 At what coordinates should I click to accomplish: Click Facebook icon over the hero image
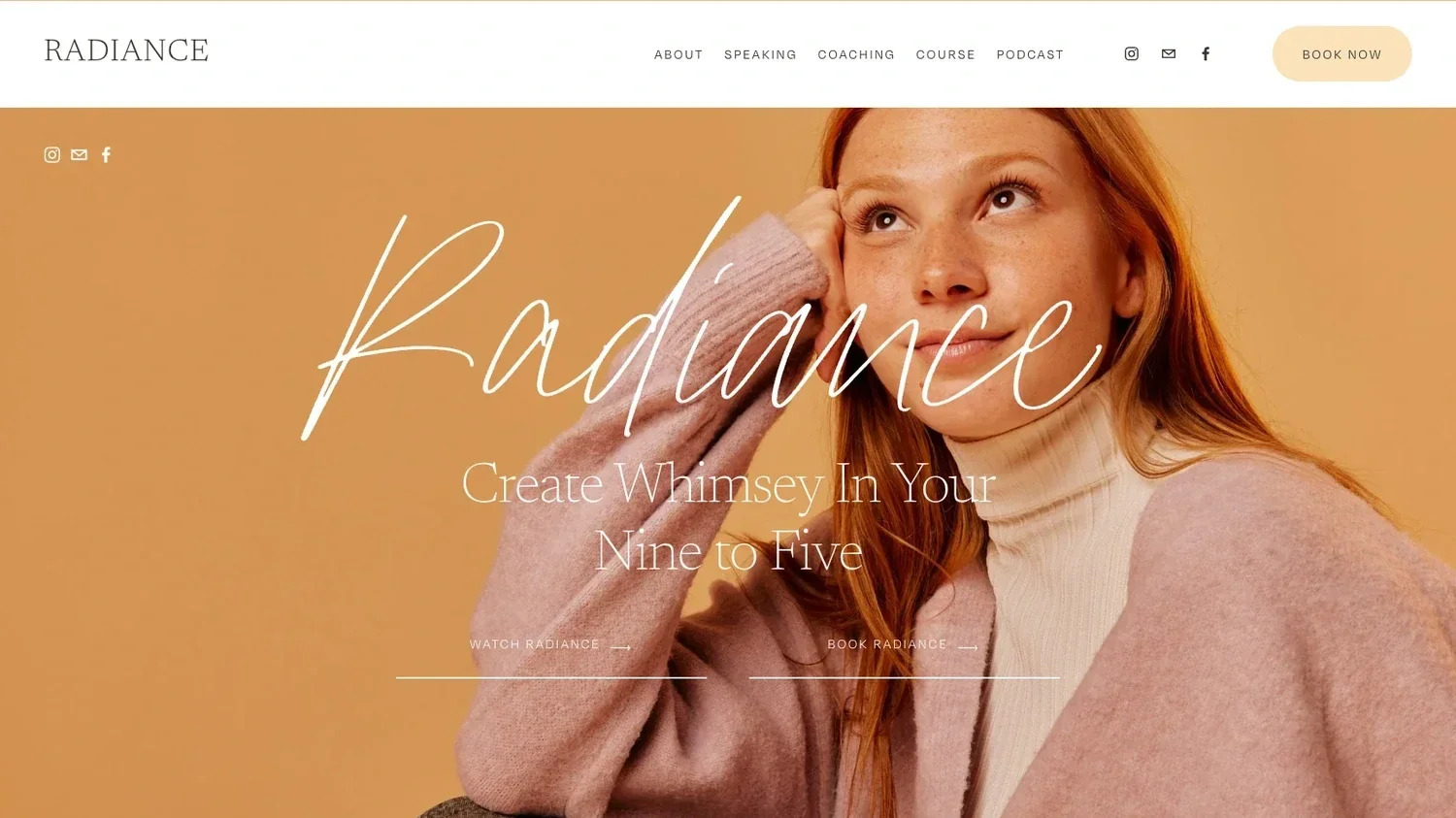coord(107,154)
